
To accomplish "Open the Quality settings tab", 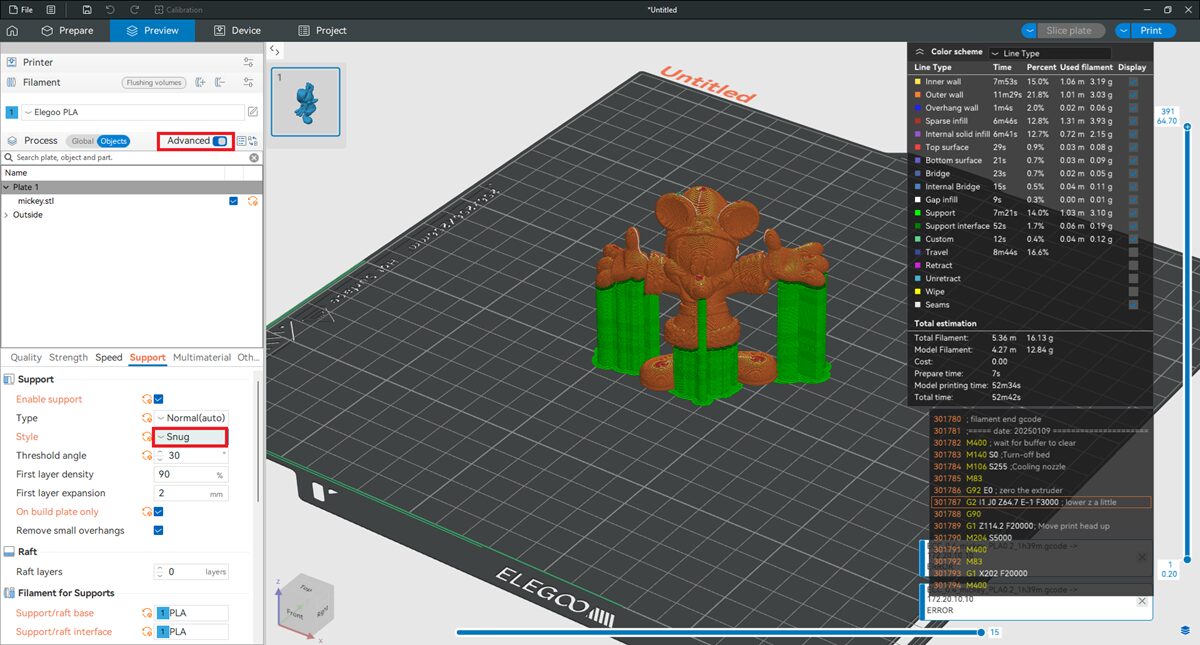I will [x=26, y=358].
